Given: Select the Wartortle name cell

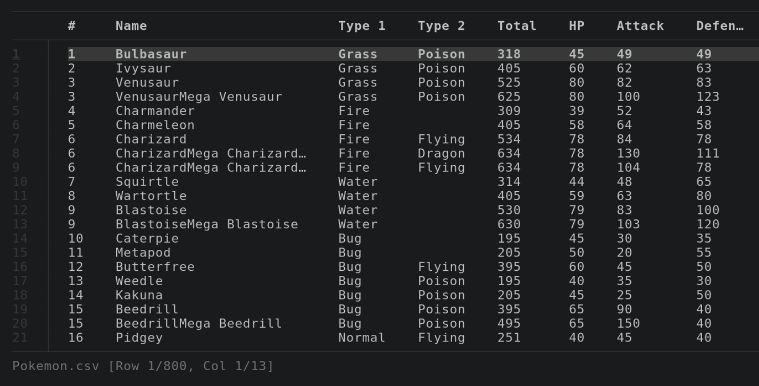Looking at the screenshot, I should point(151,196).
